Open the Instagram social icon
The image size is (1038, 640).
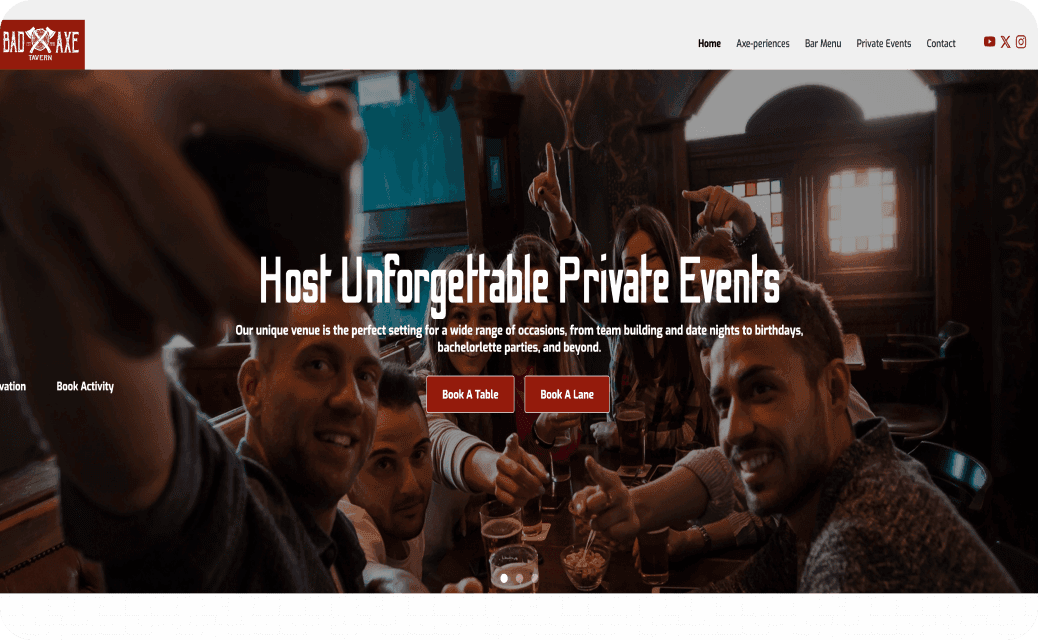pyautogui.click(x=1021, y=42)
